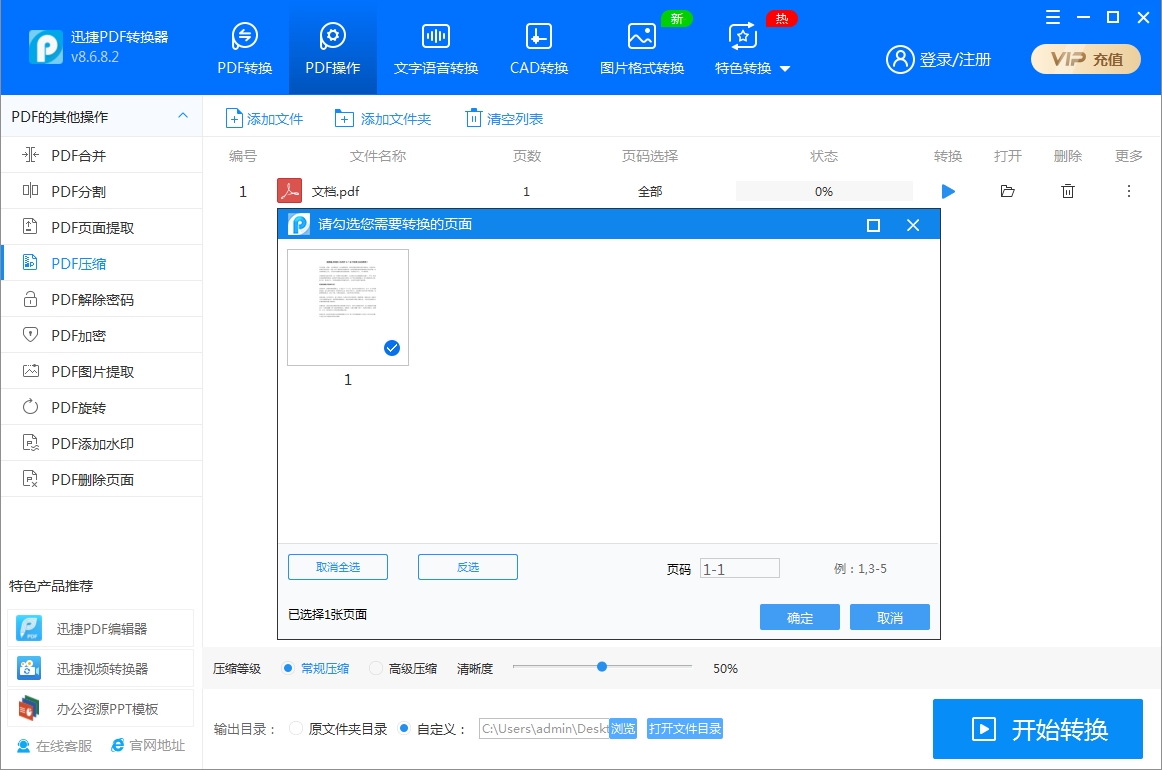The width and height of the screenshot is (1162, 770).
Task: Click the 取消 button in the dialog
Action: click(x=889, y=617)
